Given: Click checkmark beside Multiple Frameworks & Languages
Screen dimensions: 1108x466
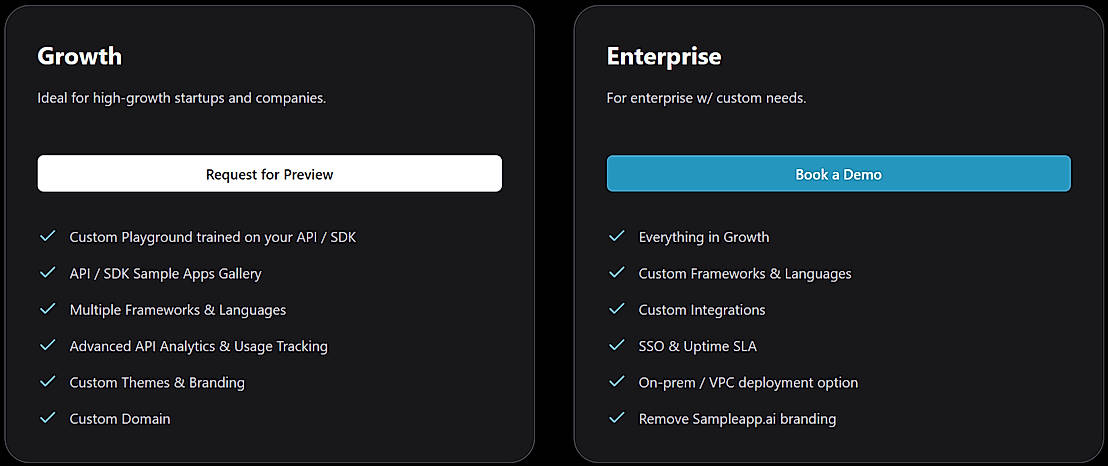Looking at the screenshot, I should (47, 309).
